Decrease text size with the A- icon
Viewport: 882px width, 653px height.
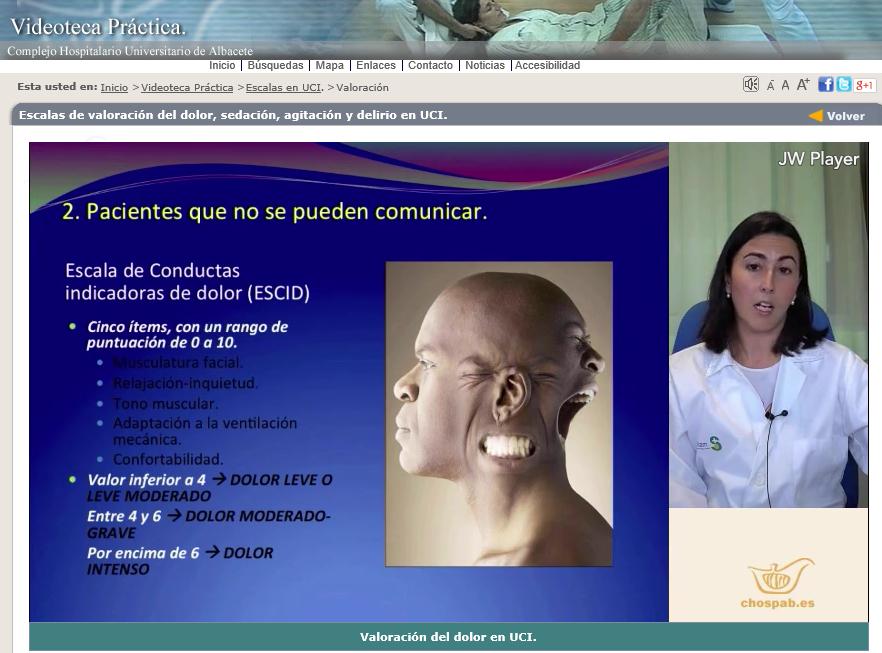770,86
